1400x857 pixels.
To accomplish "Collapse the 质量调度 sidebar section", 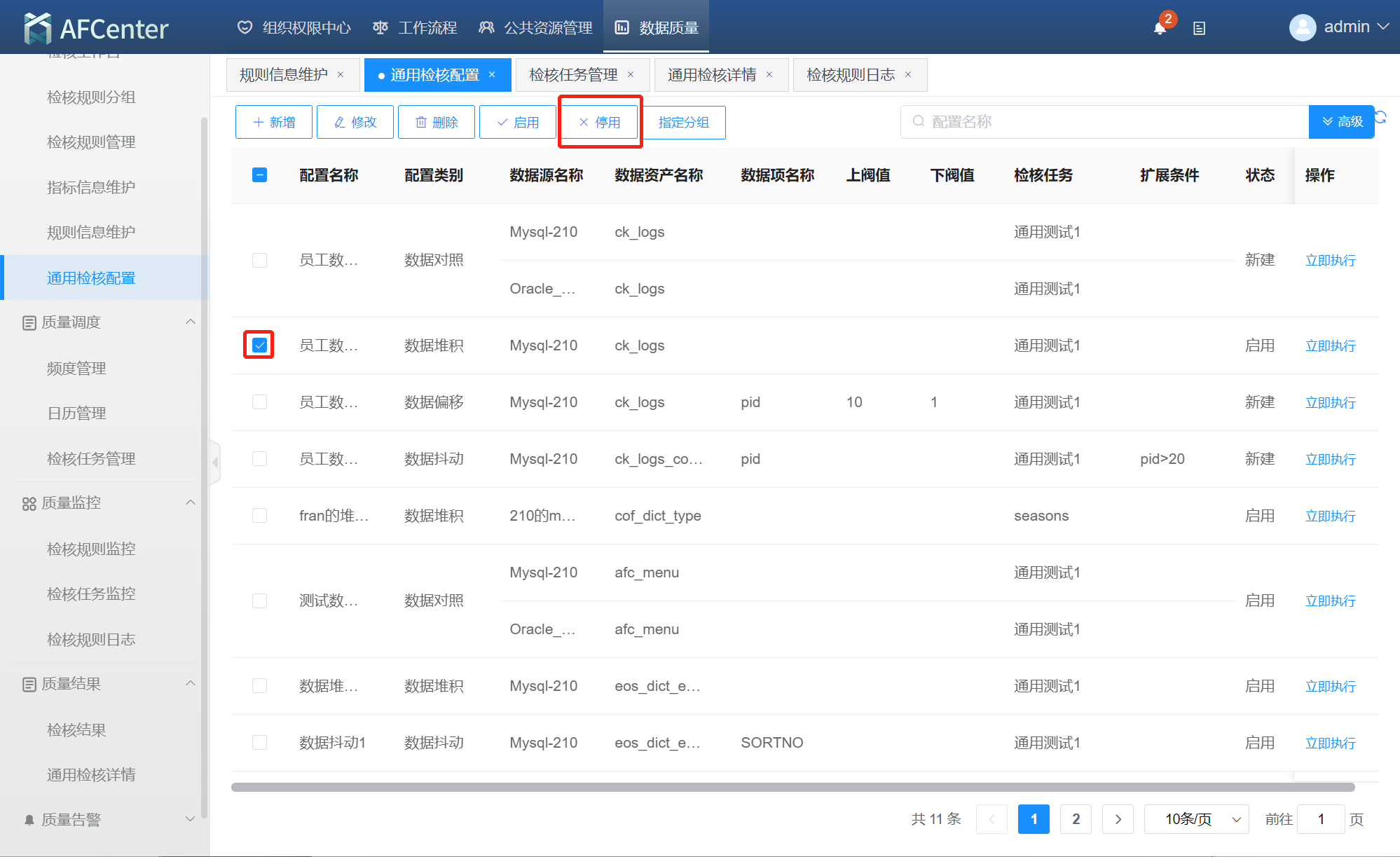I will coord(190,322).
